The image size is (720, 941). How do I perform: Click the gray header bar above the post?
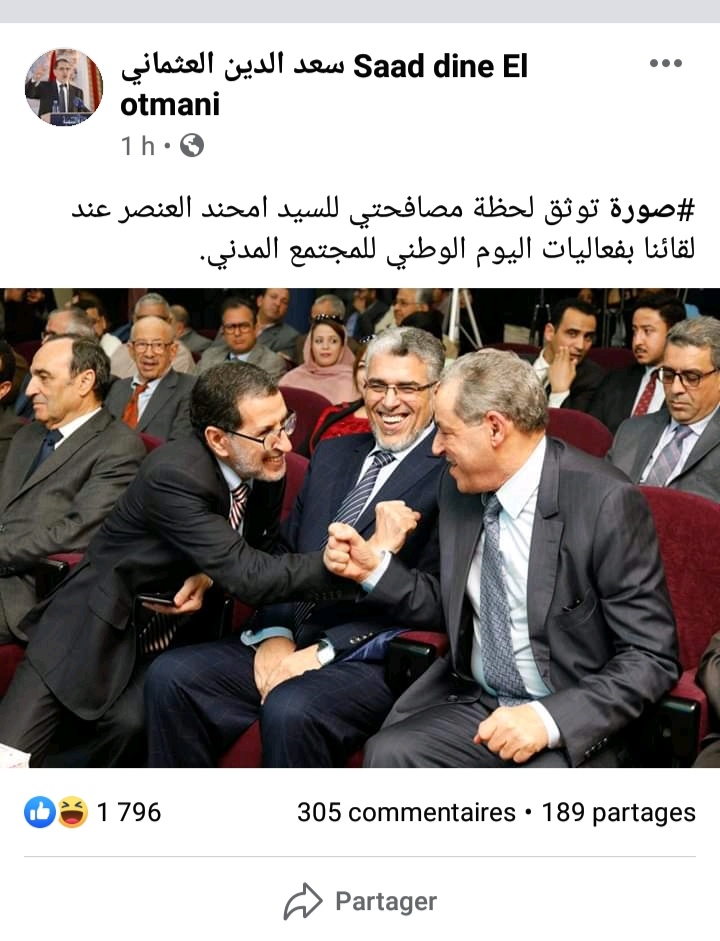pyautogui.click(x=360, y=11)
